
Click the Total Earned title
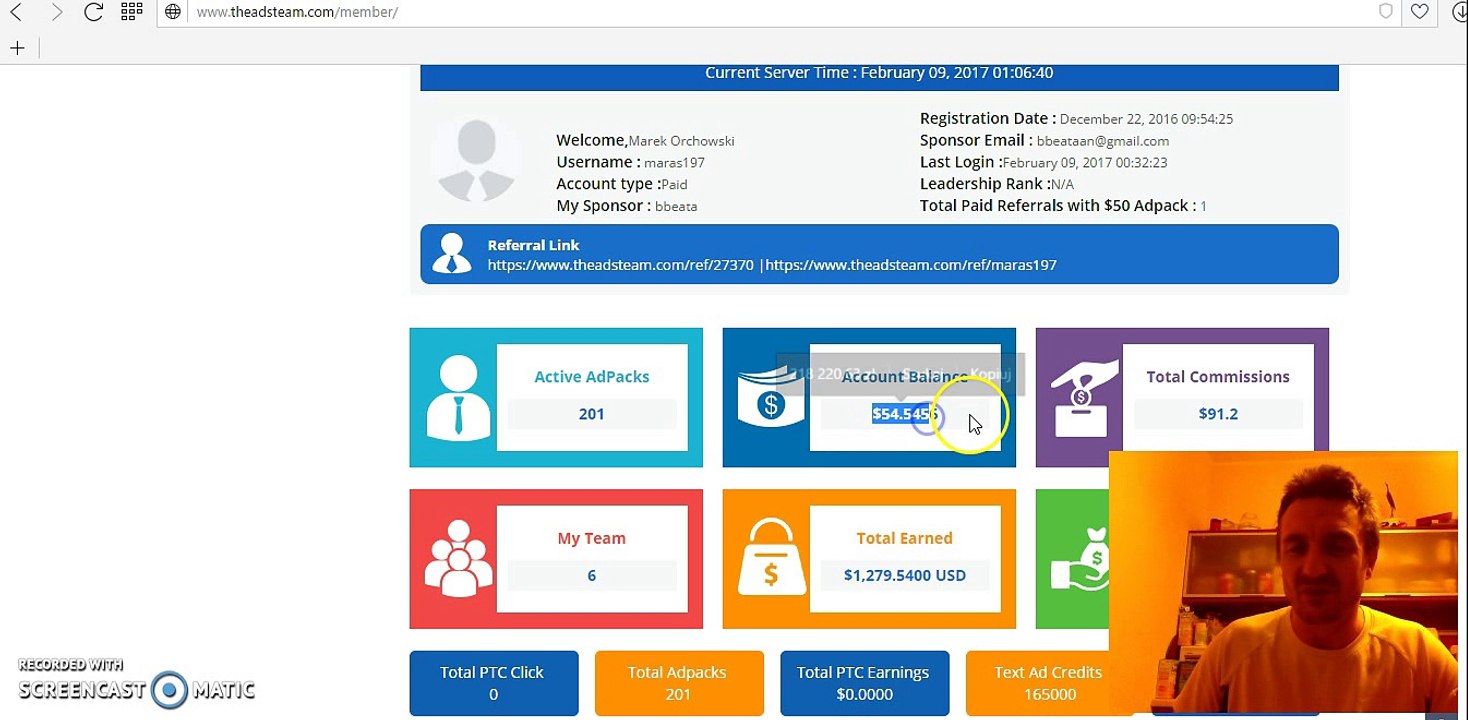(905, 538)
